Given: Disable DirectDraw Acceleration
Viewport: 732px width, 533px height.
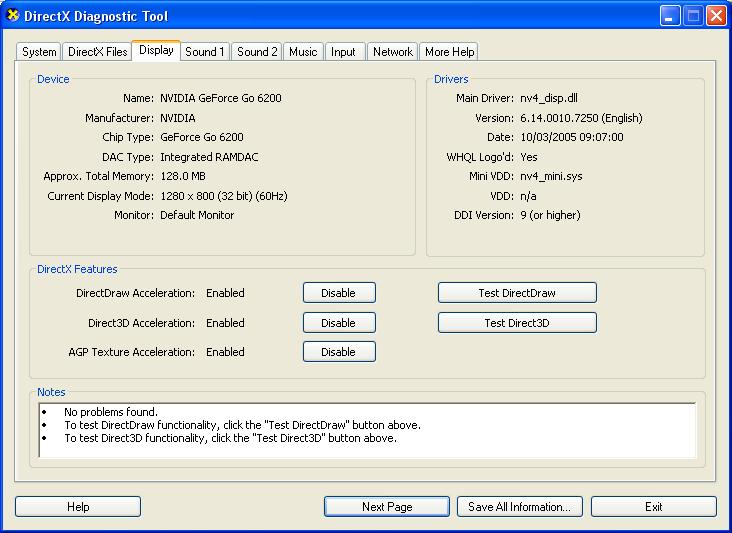Looking at the screenshot, I should pos(339,293).
